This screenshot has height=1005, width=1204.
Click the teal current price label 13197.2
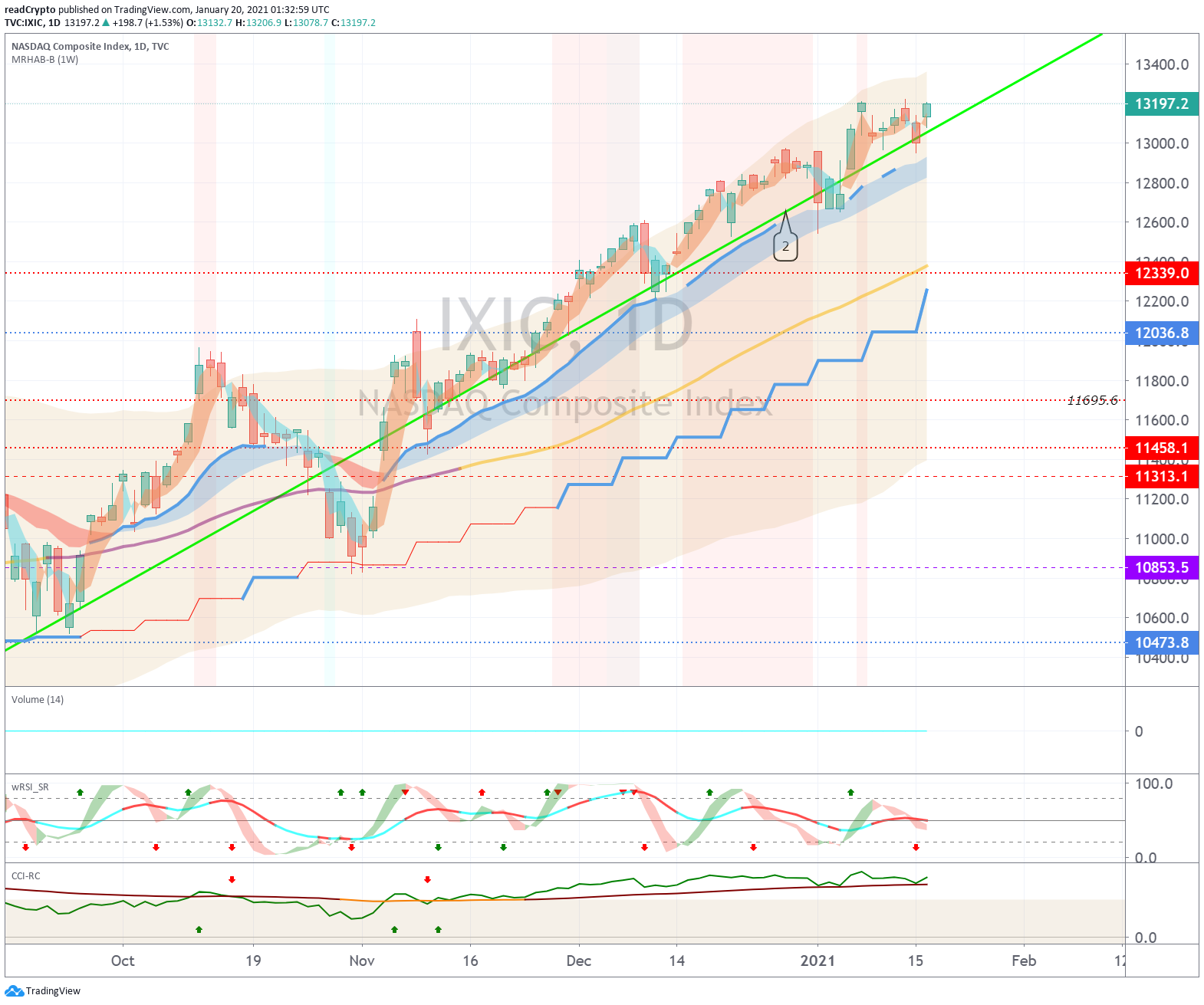coord(1162,104)
